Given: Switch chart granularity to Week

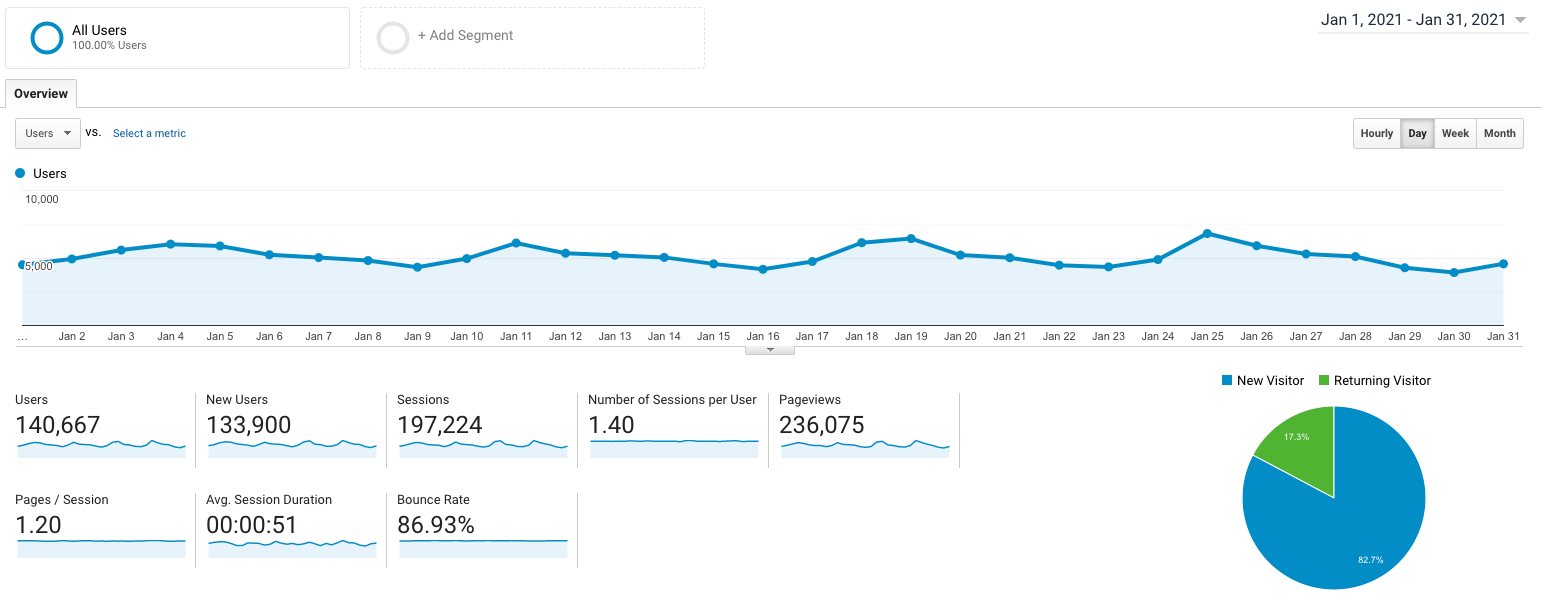Looking at the screenshot, I should pos(1455,133).
